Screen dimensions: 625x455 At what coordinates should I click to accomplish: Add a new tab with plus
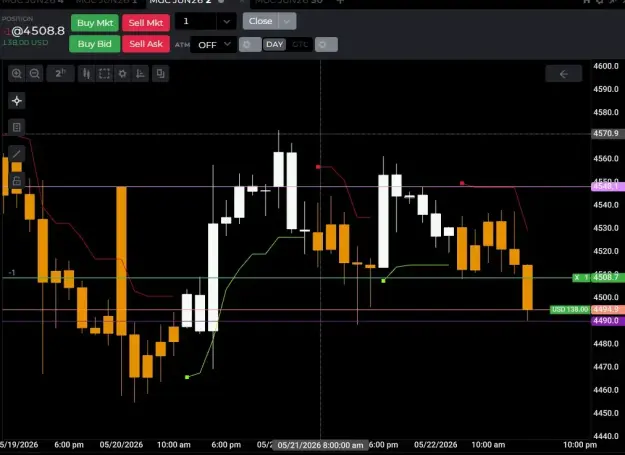point(340,2)
